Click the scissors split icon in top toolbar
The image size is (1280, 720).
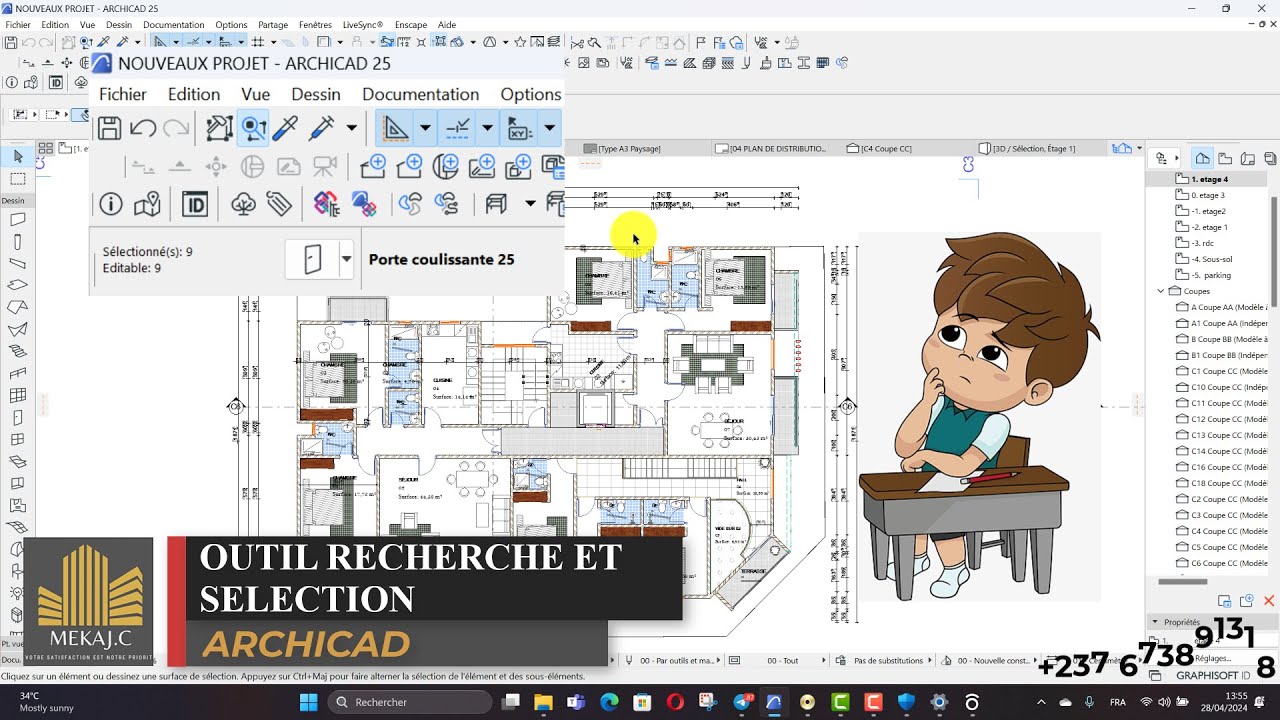578,42
